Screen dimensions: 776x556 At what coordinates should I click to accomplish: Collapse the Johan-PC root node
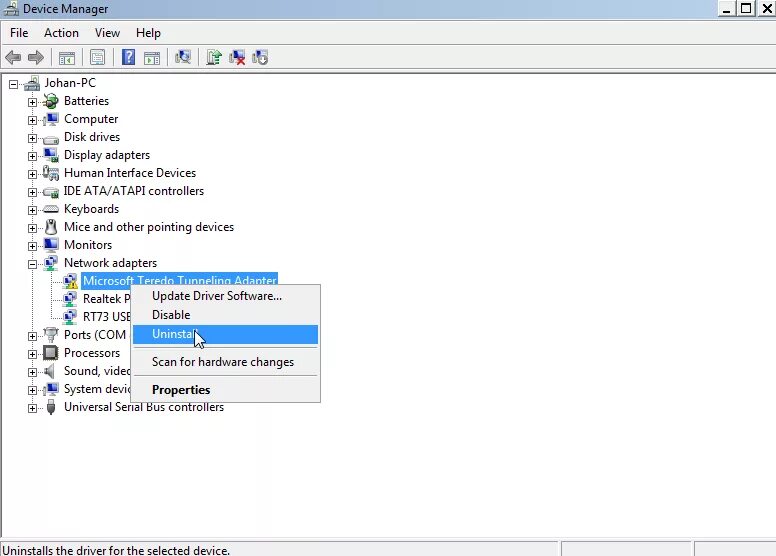coord(13,84)
